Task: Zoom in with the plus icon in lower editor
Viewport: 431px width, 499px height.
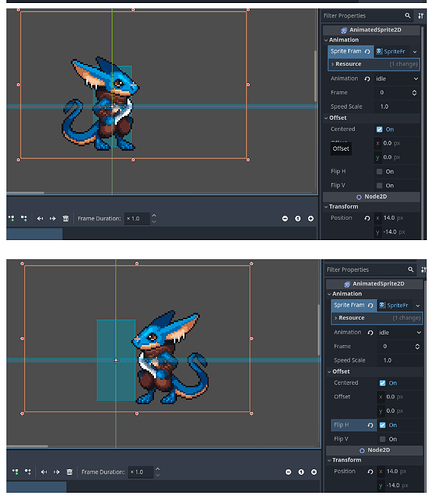Action: pyautogui.click(x=314, y=472)
